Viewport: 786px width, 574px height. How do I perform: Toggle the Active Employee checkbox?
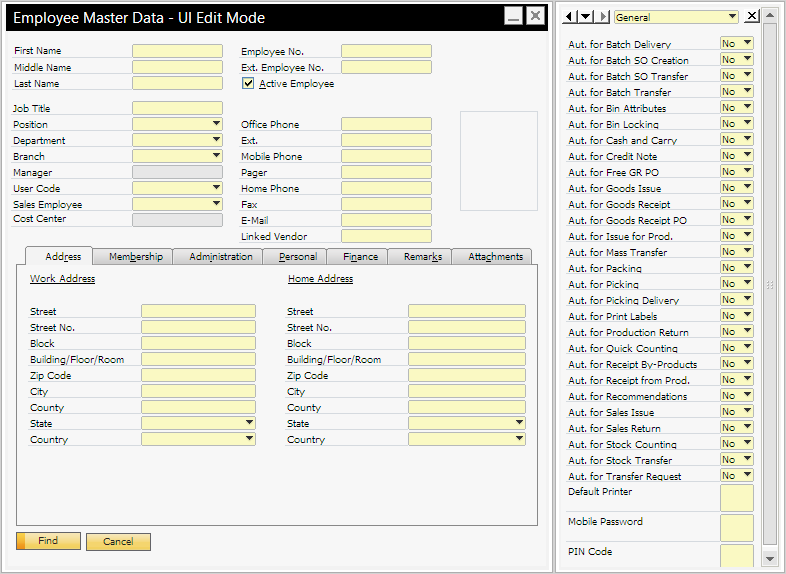pos(248,84)
